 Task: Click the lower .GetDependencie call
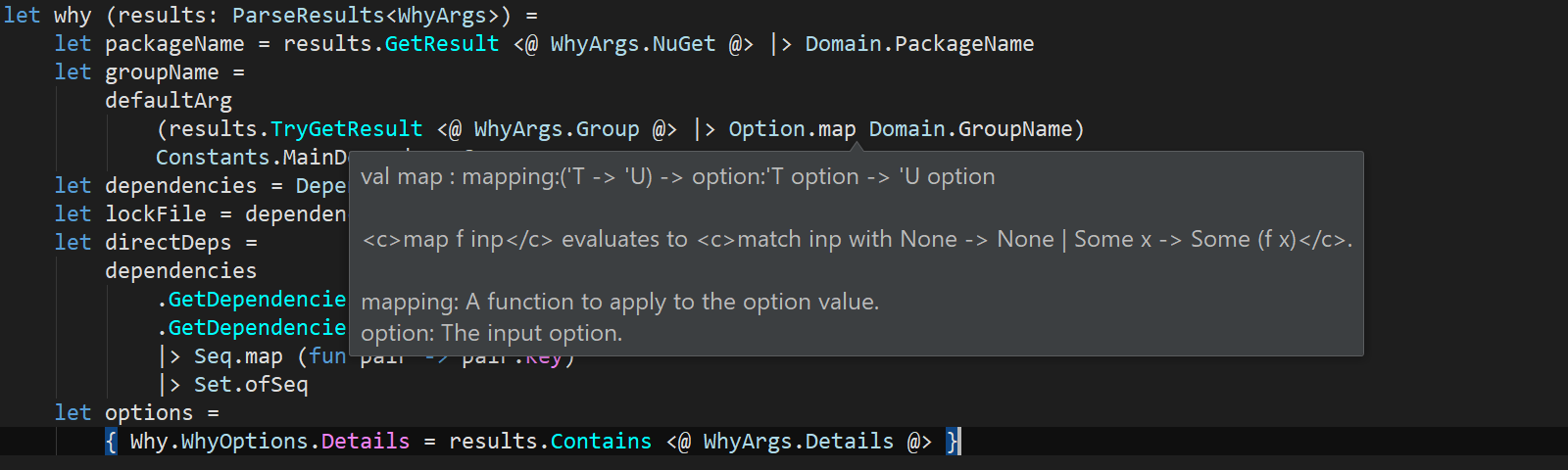[x=252, y=328]
